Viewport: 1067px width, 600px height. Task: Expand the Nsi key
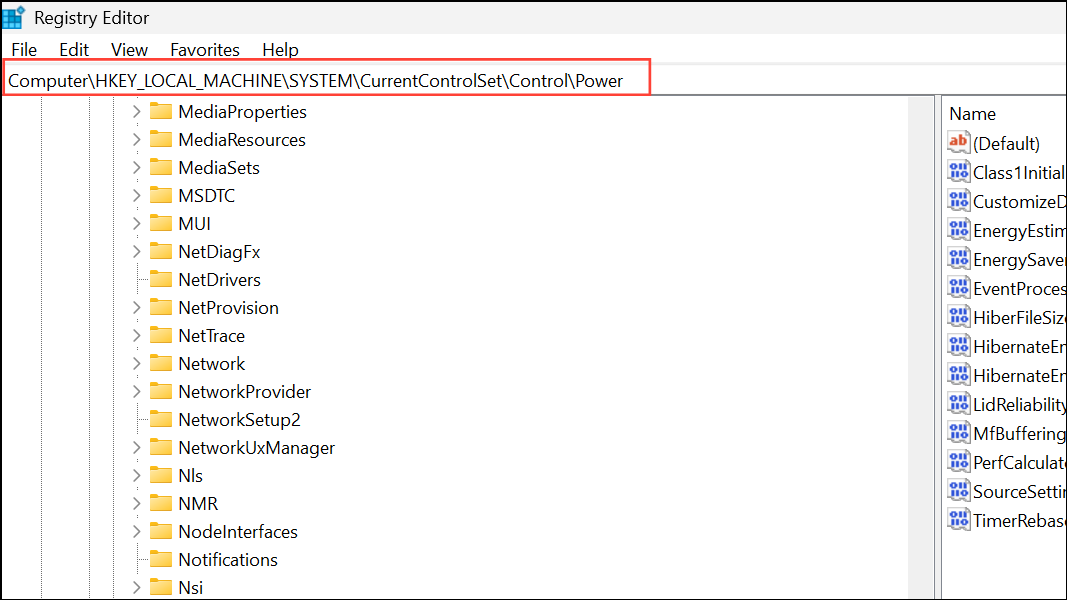[137, 587]
